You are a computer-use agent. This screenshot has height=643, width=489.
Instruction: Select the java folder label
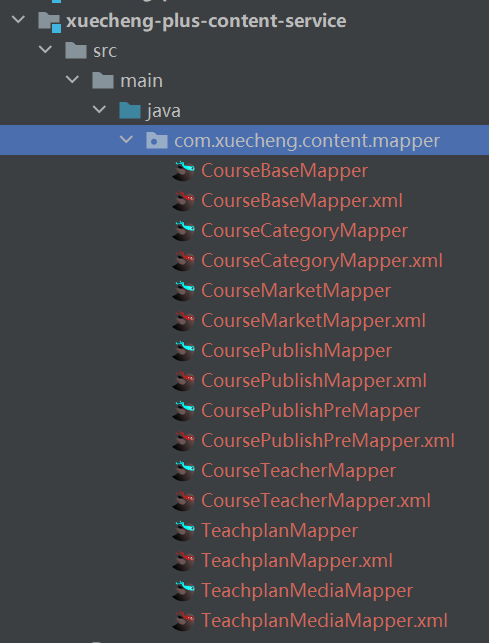click(x=164, y=112)
